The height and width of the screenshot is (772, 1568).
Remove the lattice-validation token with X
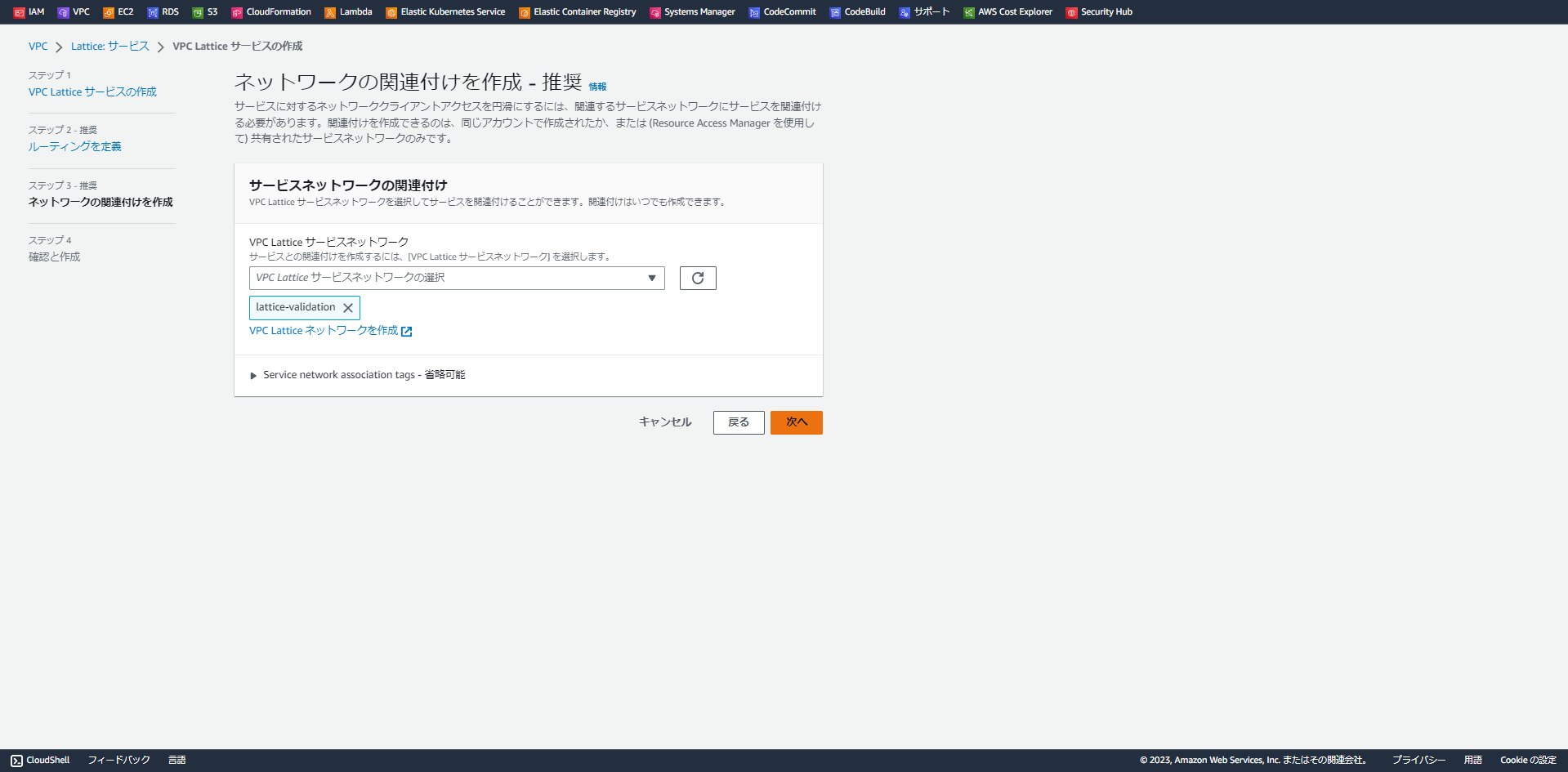348,308
